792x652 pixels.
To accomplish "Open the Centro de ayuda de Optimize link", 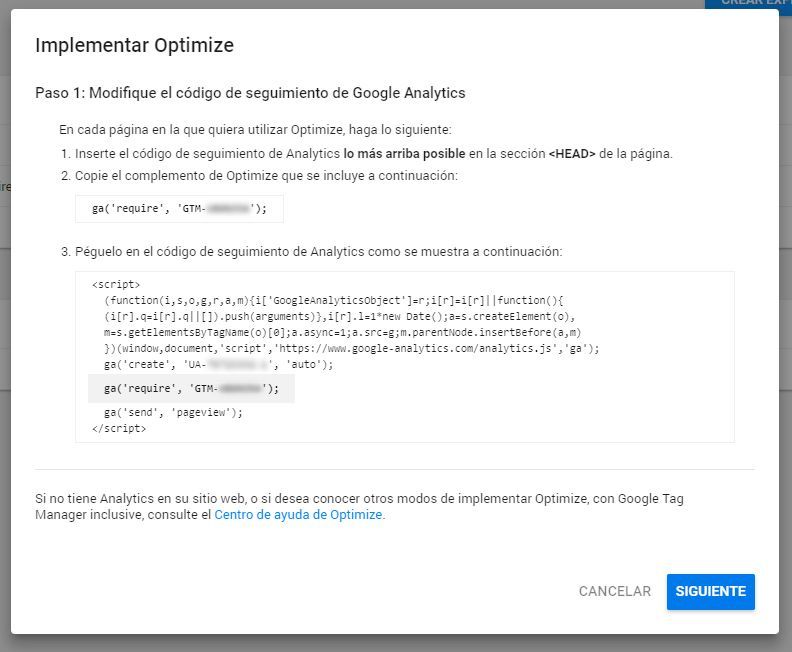I will 298,515.
